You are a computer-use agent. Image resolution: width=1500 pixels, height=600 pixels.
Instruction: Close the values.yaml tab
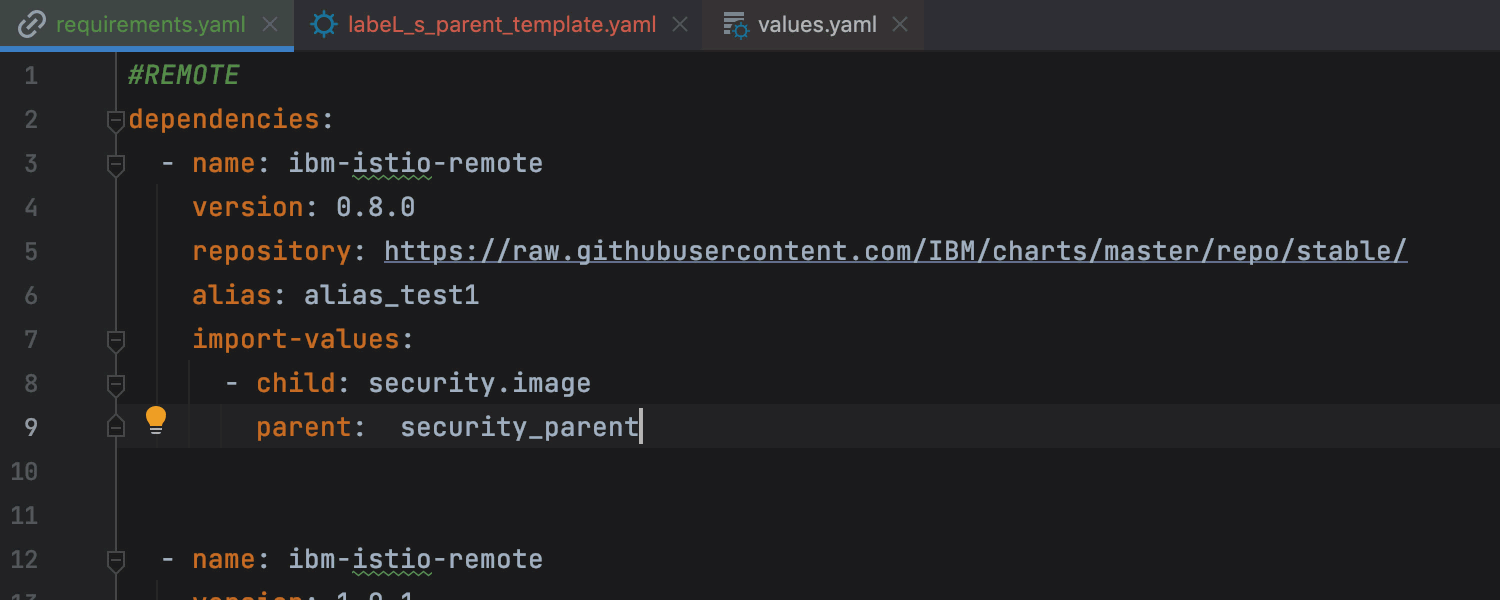(900, 25)
